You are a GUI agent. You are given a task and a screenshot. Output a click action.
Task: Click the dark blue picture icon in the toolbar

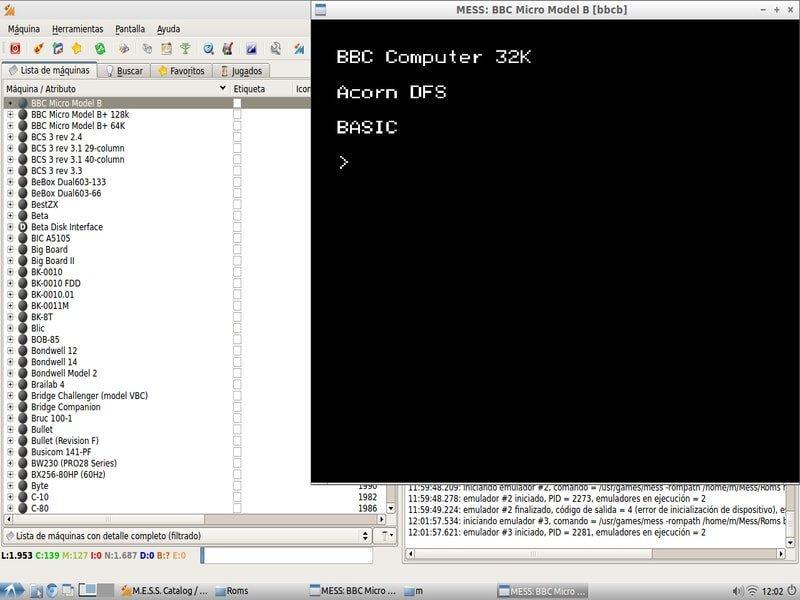tap(251, 48)
